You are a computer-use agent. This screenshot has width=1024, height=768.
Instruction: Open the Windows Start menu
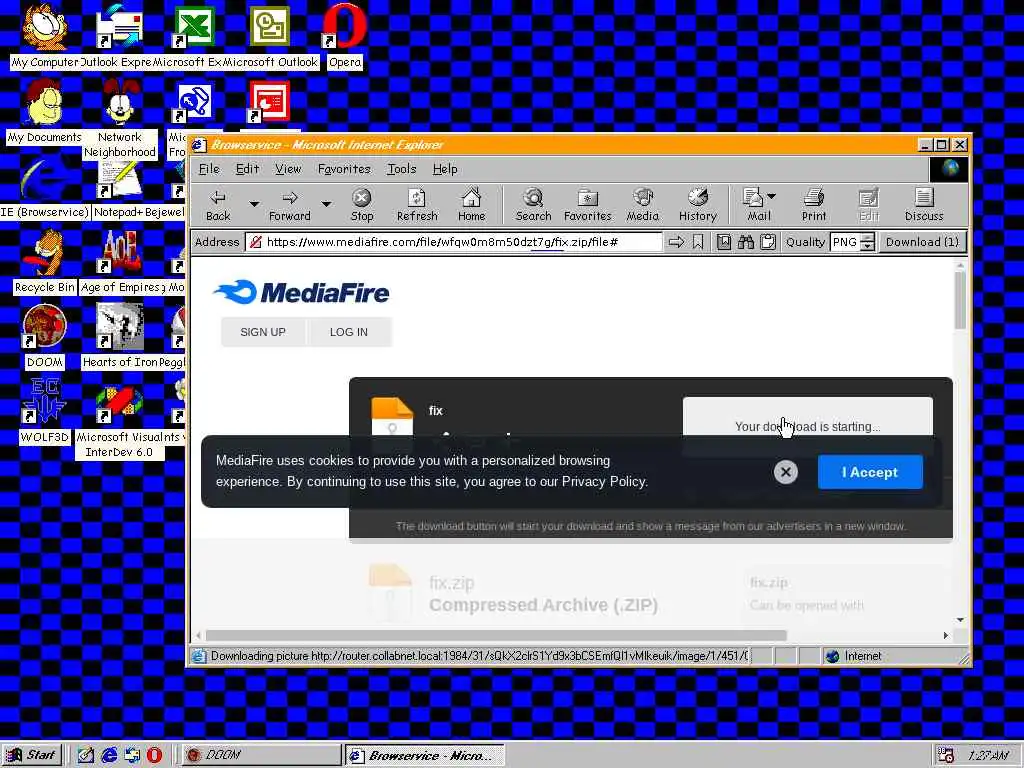point(32,755)
